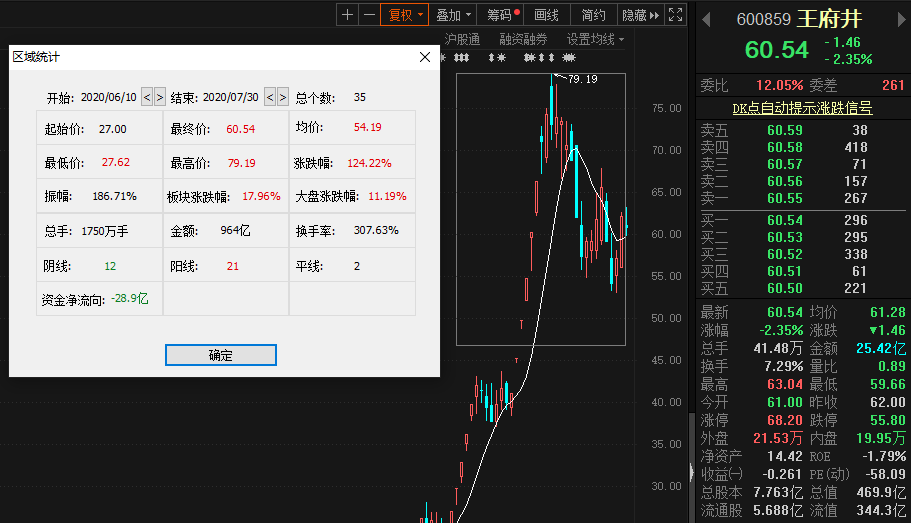Viewport: 911px width, 523px height.
Task: Open 沪股通 tab
Action: (462, 40)
